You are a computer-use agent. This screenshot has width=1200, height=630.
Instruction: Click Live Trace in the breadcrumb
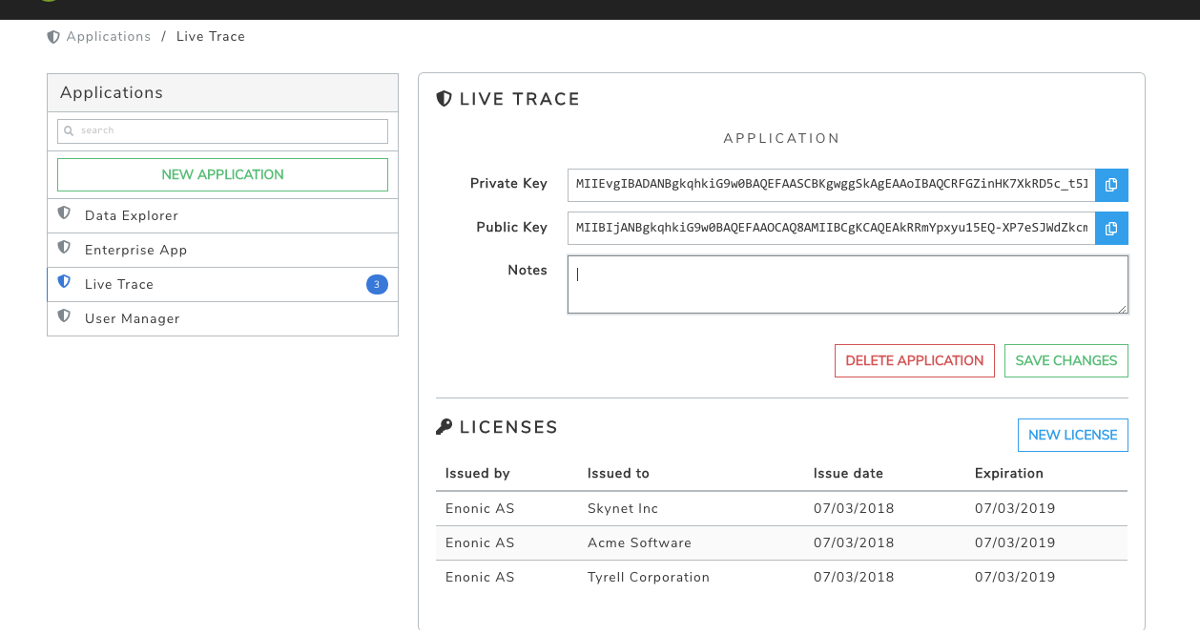211,37
